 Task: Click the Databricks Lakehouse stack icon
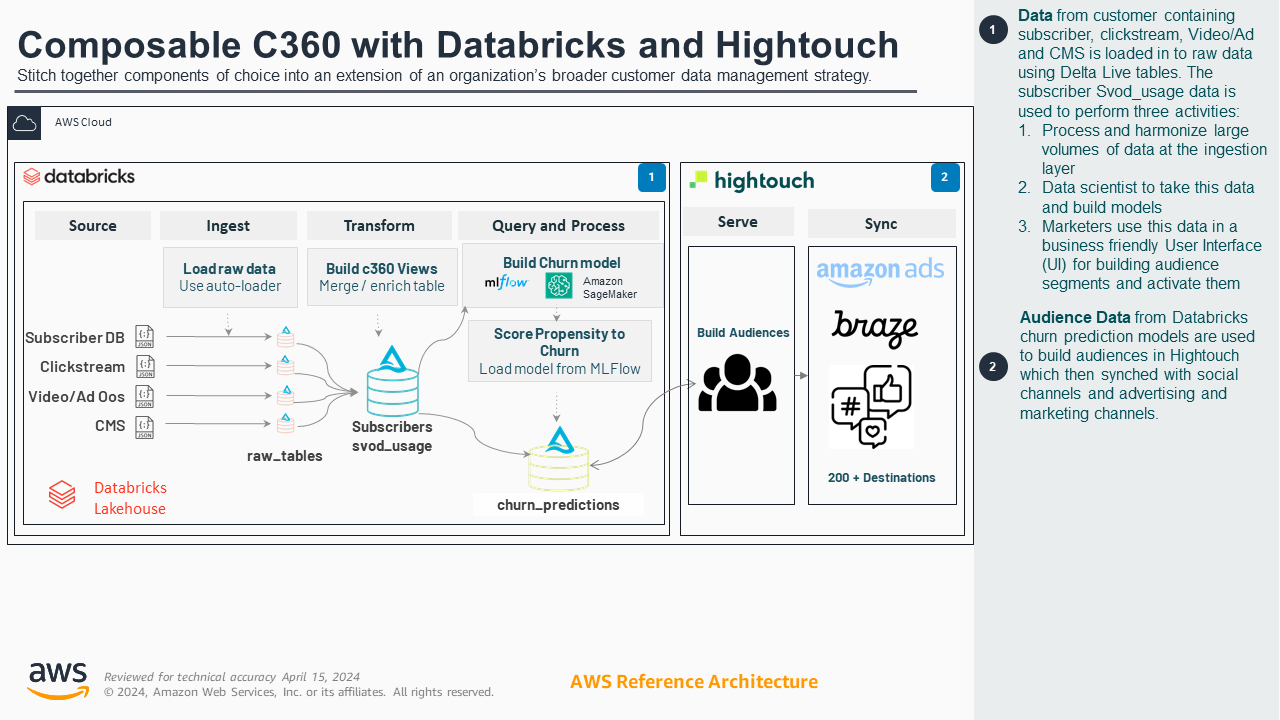[62, 495]
